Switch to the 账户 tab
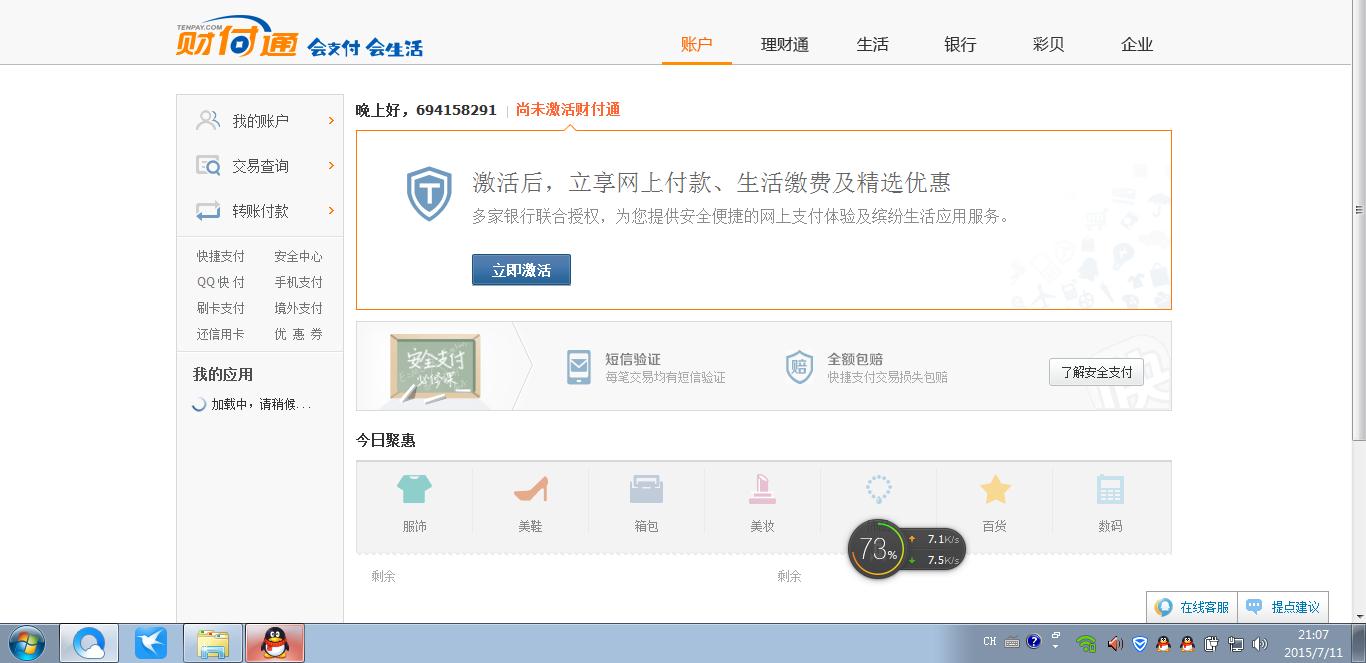The image size is (1366, 663). [x=696, y=44]
